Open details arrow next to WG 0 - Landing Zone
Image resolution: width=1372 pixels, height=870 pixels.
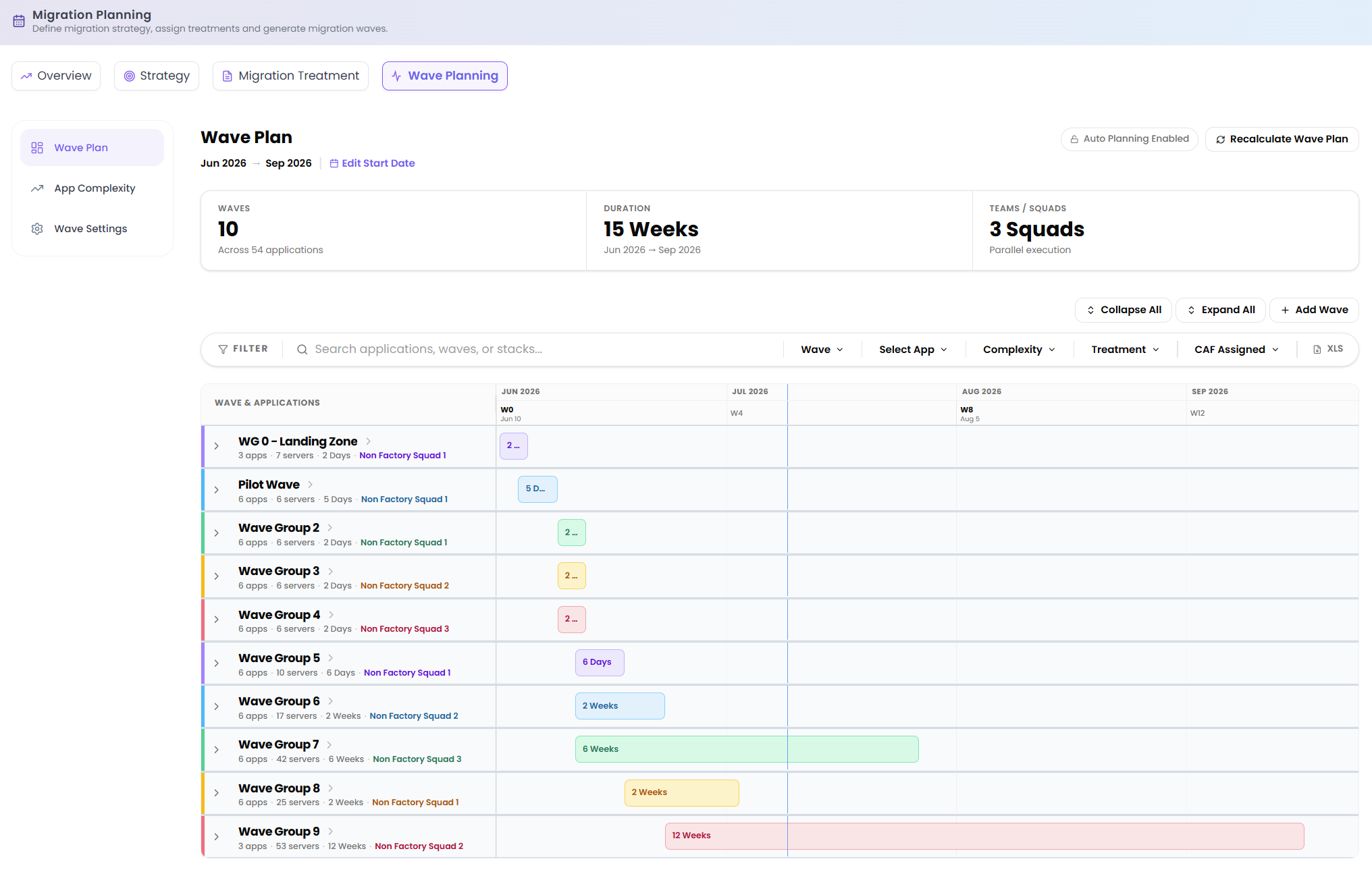click(369, 441)
